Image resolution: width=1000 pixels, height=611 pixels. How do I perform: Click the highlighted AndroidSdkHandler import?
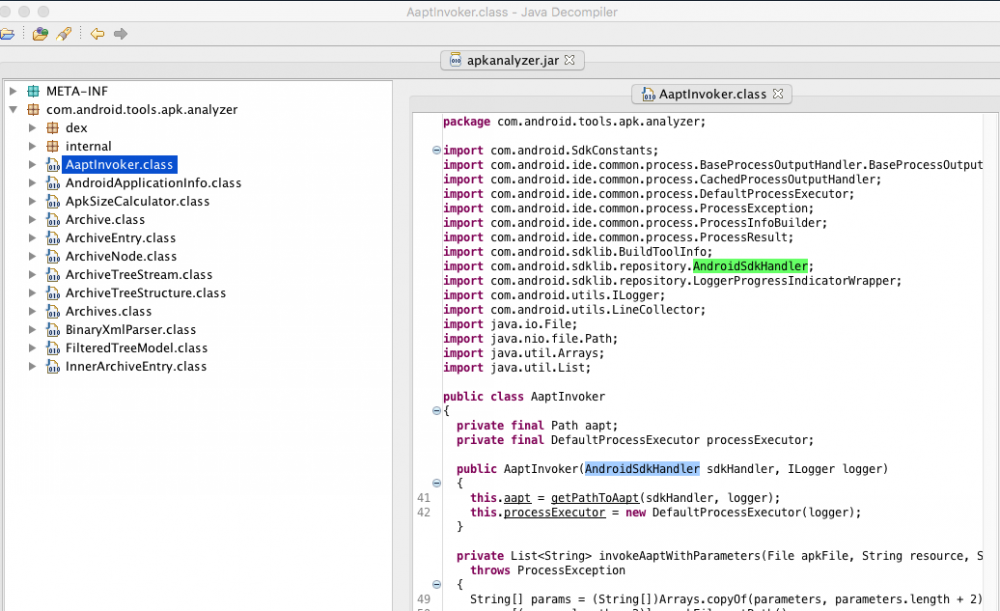coord(750,266)
